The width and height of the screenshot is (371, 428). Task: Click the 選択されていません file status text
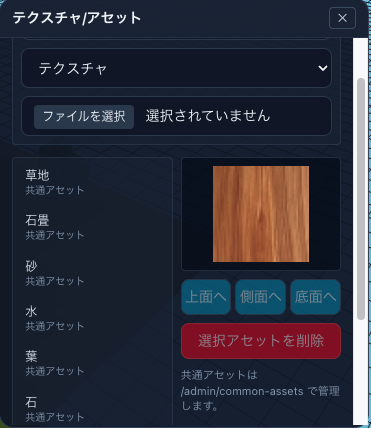[208, 116]
